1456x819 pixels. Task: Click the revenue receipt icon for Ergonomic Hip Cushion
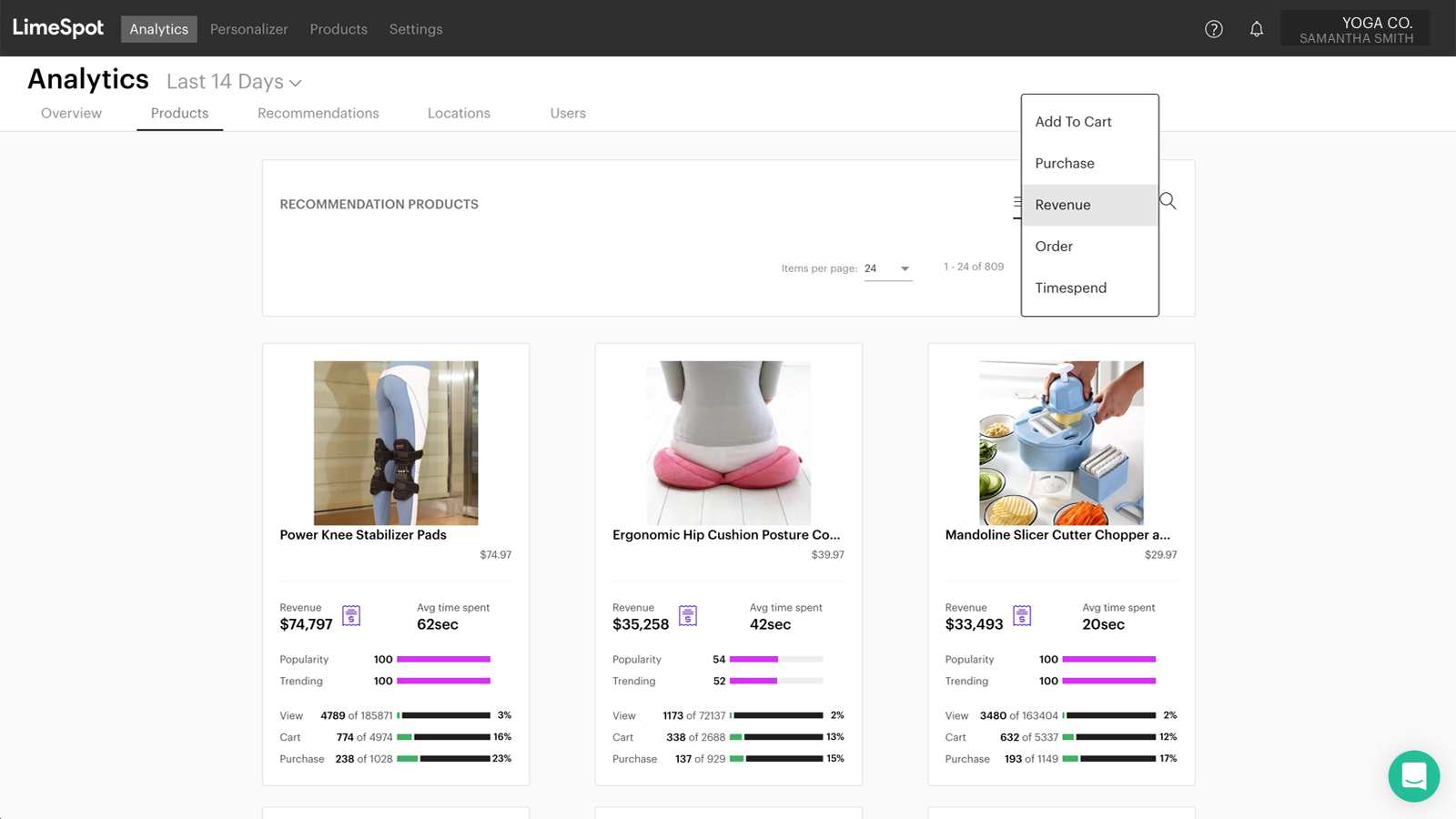pos(688,616)
